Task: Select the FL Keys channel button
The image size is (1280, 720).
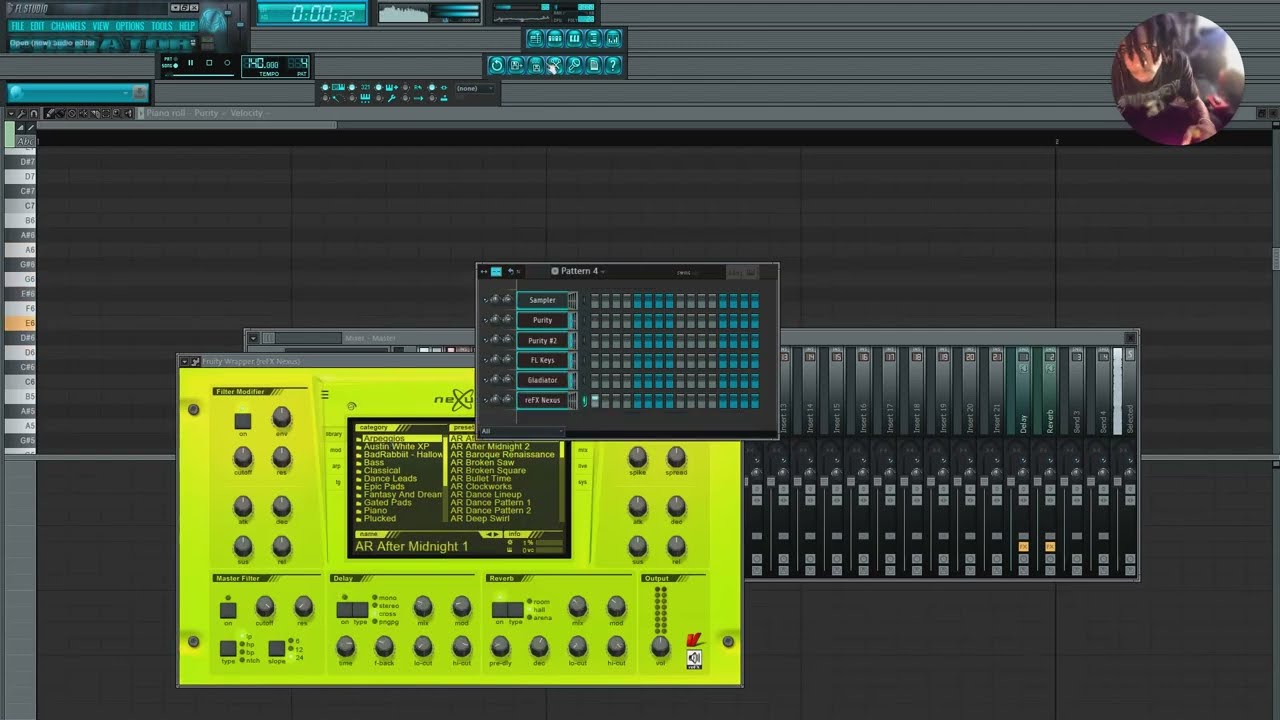Action: click(x=542, y=360)
